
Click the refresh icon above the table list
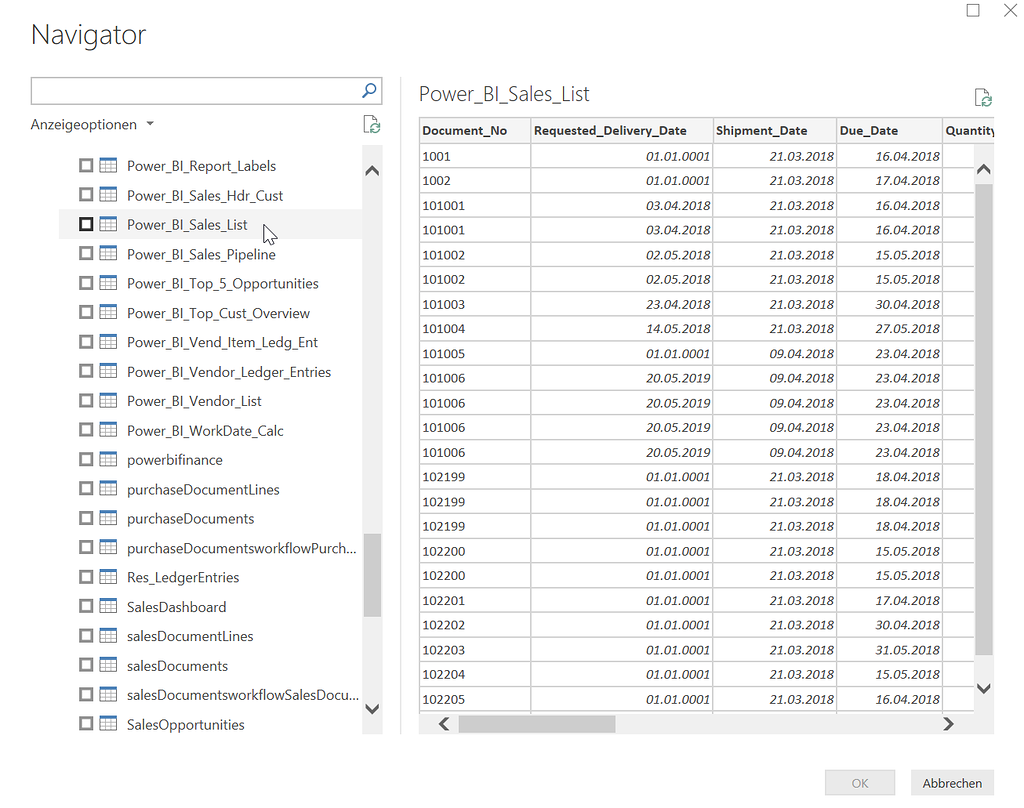tap(371, 124)
